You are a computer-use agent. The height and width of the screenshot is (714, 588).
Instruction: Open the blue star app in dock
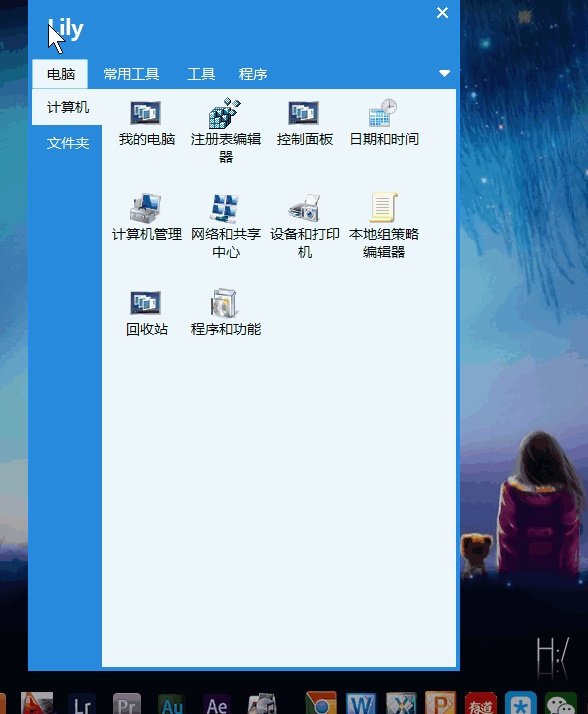pos(521,703)
